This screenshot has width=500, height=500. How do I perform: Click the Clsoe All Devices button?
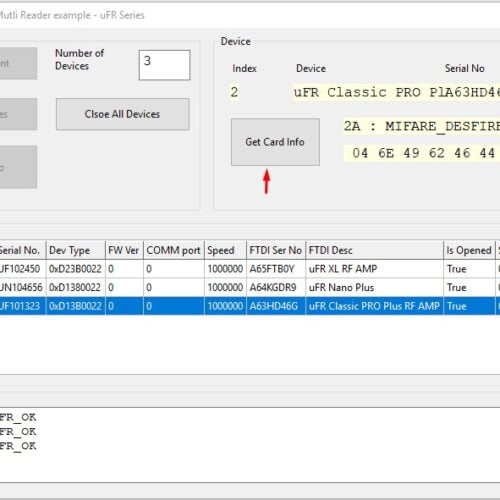123,114
